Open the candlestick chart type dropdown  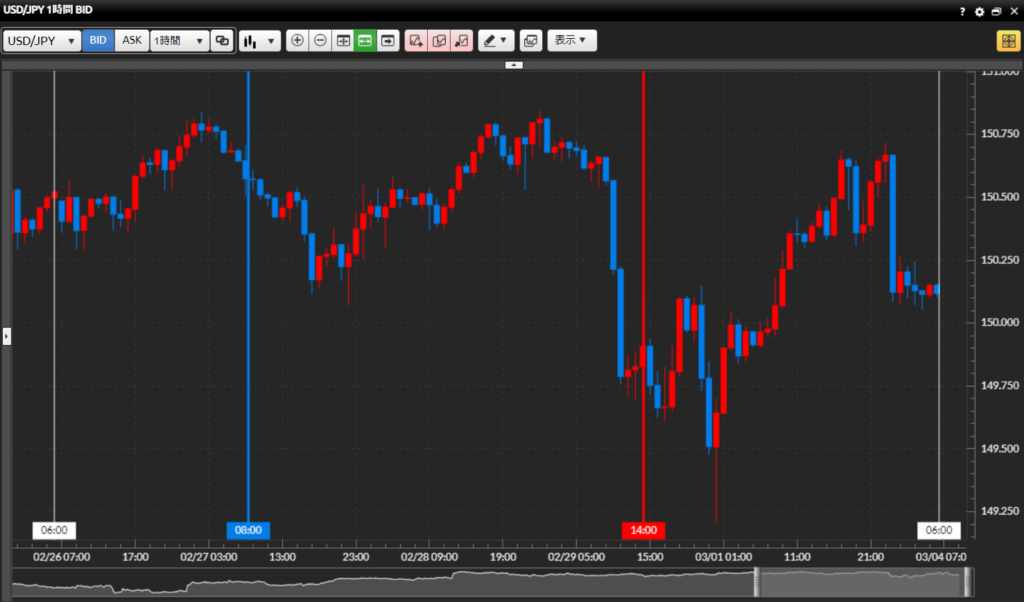click(x=261, y=41)
